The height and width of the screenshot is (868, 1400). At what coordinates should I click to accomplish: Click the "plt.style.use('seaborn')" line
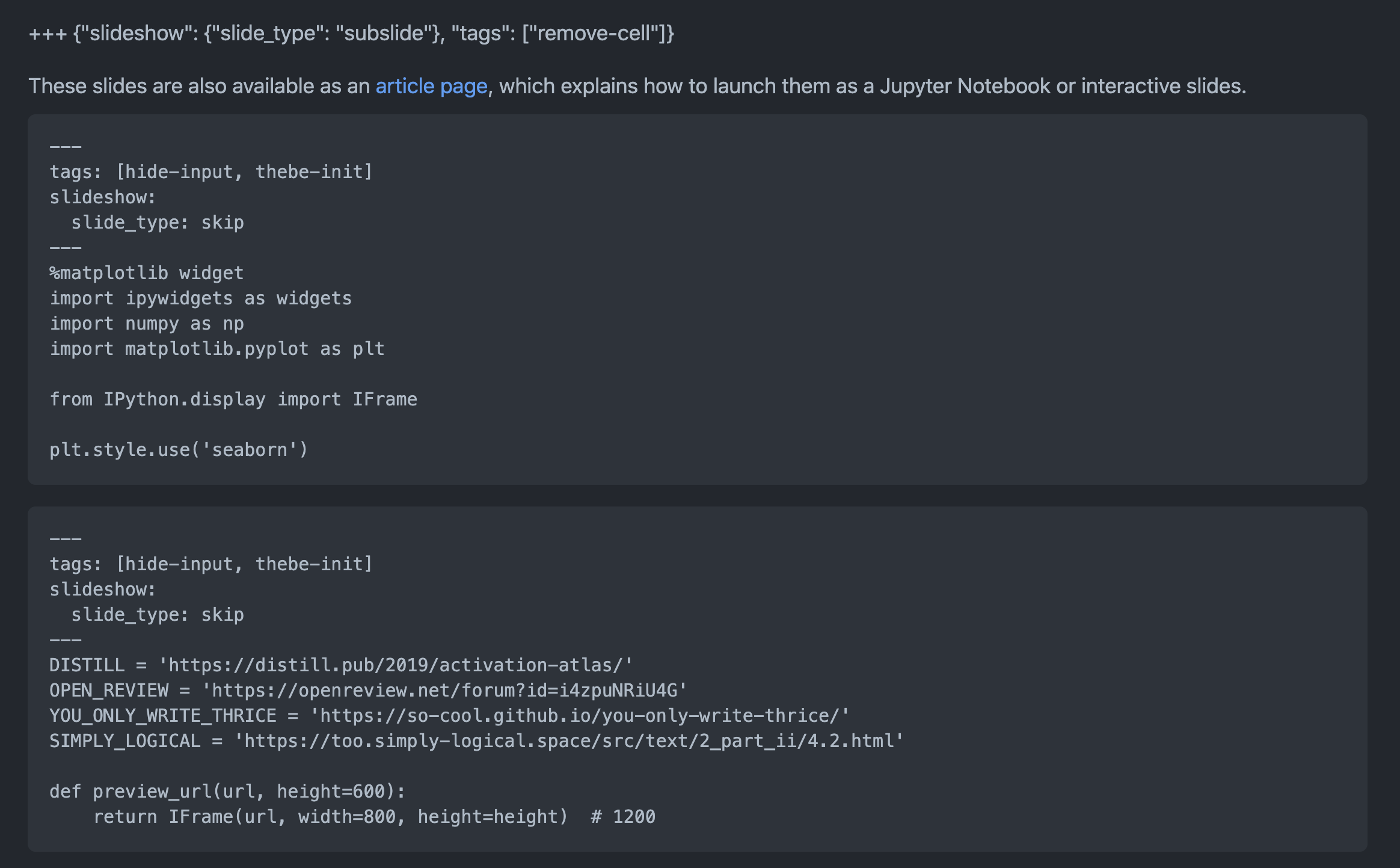179,450
